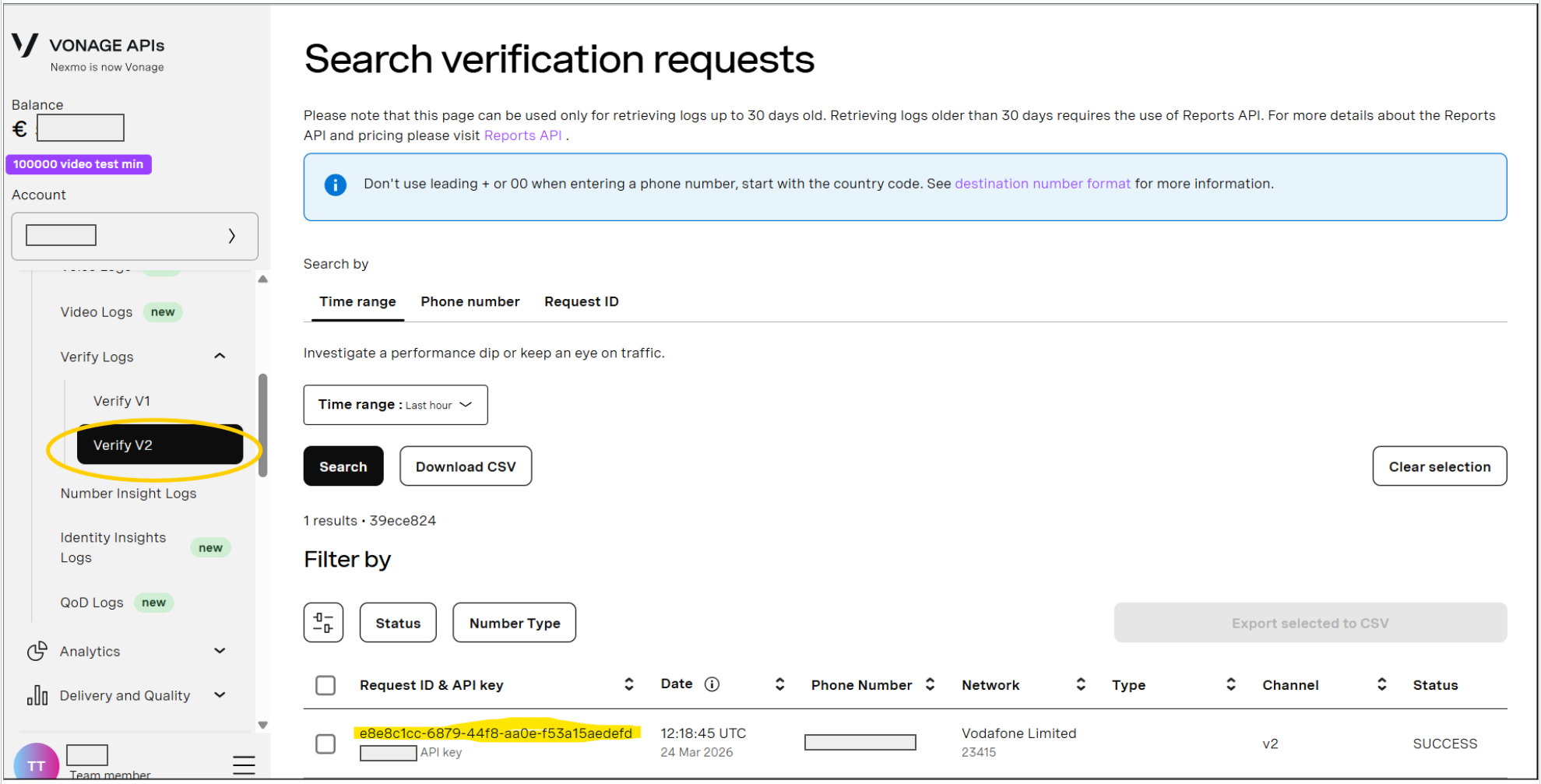Open the hamburger menu beside Team member

[x=244, y=765]
